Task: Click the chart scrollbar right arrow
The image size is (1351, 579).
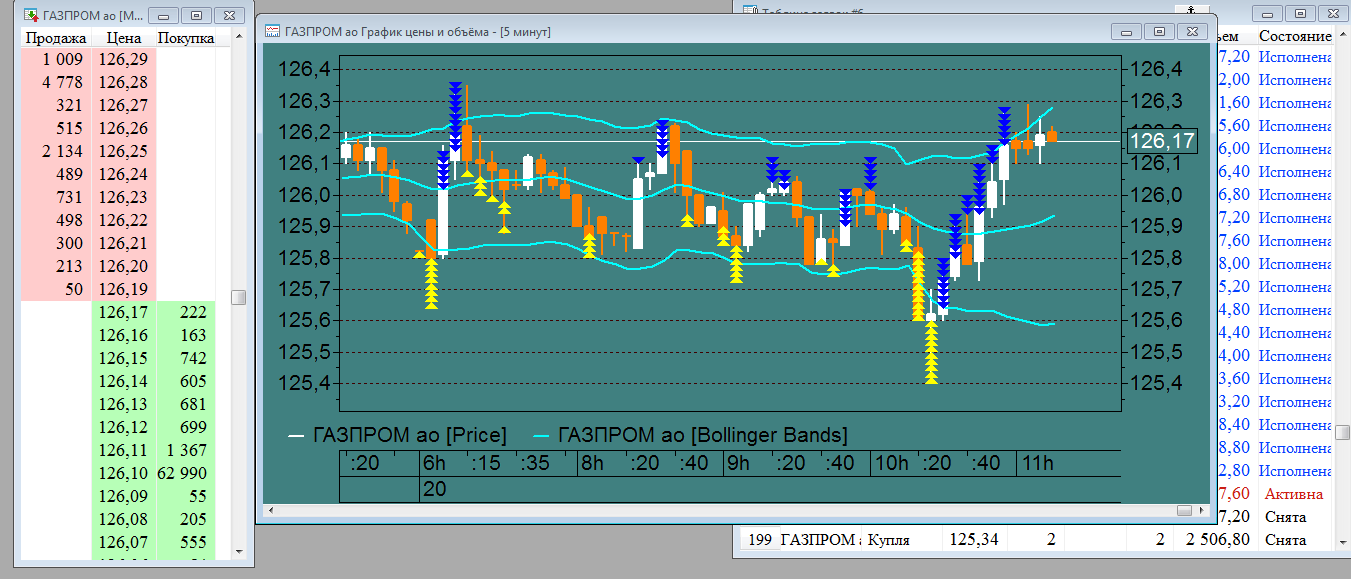Action: (x=1201, y=510)
